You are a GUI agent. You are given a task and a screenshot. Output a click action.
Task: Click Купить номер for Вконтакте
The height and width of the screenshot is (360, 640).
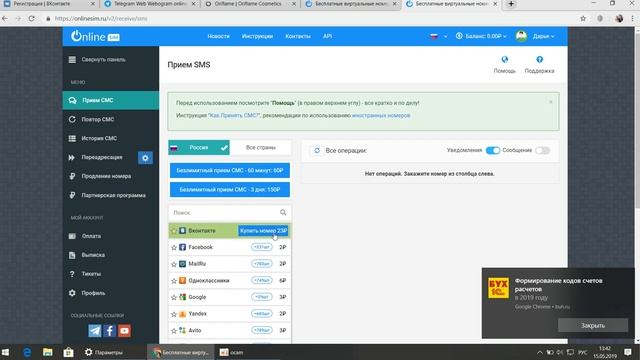[x=263, y=231]
